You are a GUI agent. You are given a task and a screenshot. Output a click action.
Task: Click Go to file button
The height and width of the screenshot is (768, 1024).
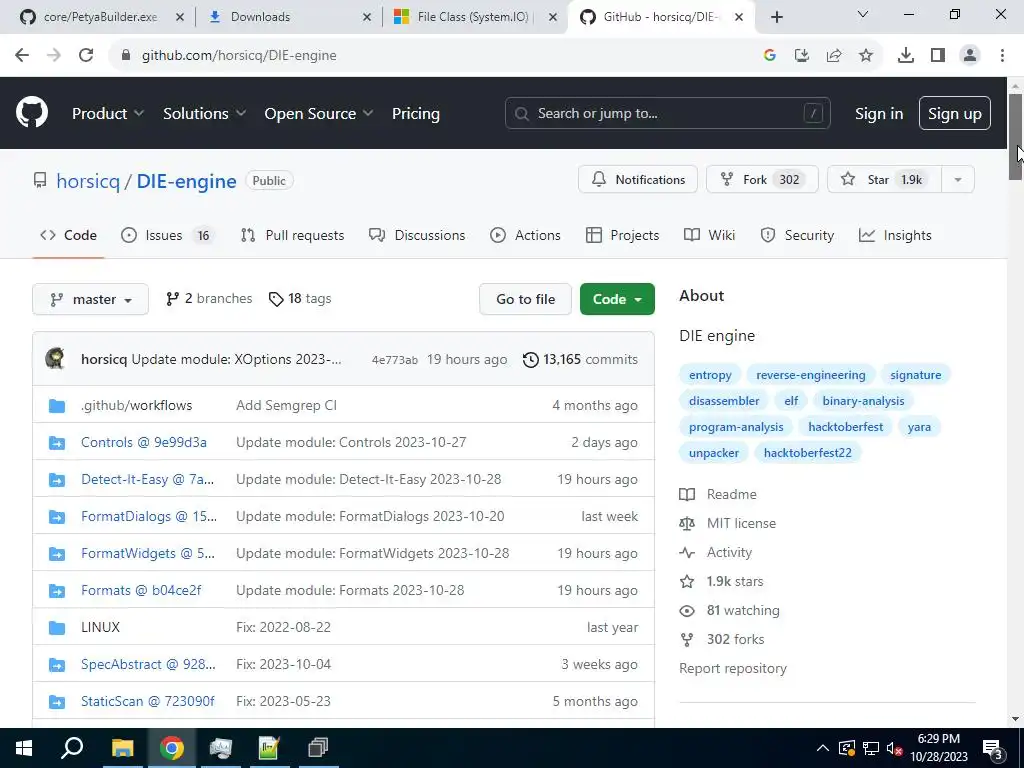click(x=525, y=299)
